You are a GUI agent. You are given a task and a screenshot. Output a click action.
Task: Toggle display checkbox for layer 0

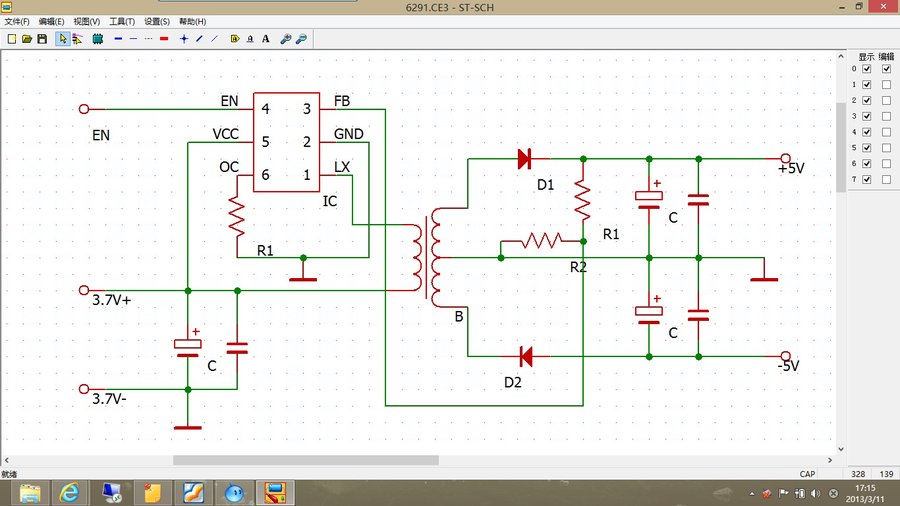(867, 69)
